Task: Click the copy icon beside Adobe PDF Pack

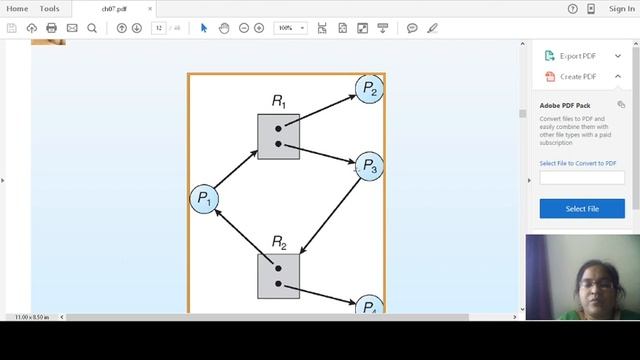Action: click(x=621, y=104)
